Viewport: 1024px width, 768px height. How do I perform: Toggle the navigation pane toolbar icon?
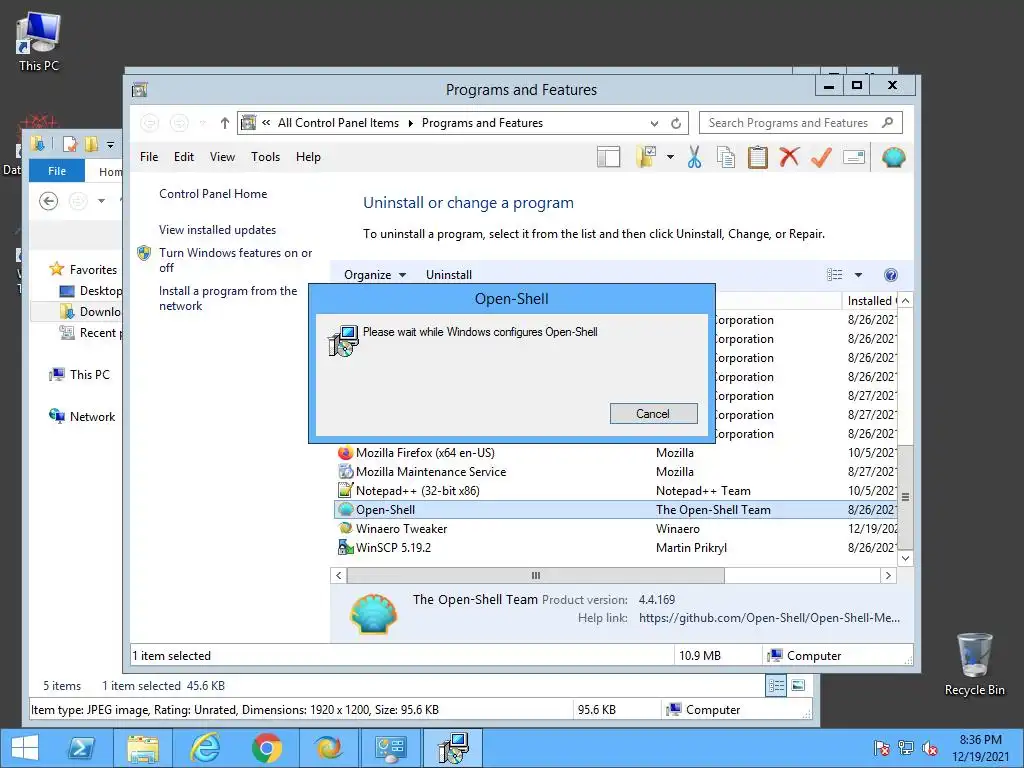click(608, 157)
